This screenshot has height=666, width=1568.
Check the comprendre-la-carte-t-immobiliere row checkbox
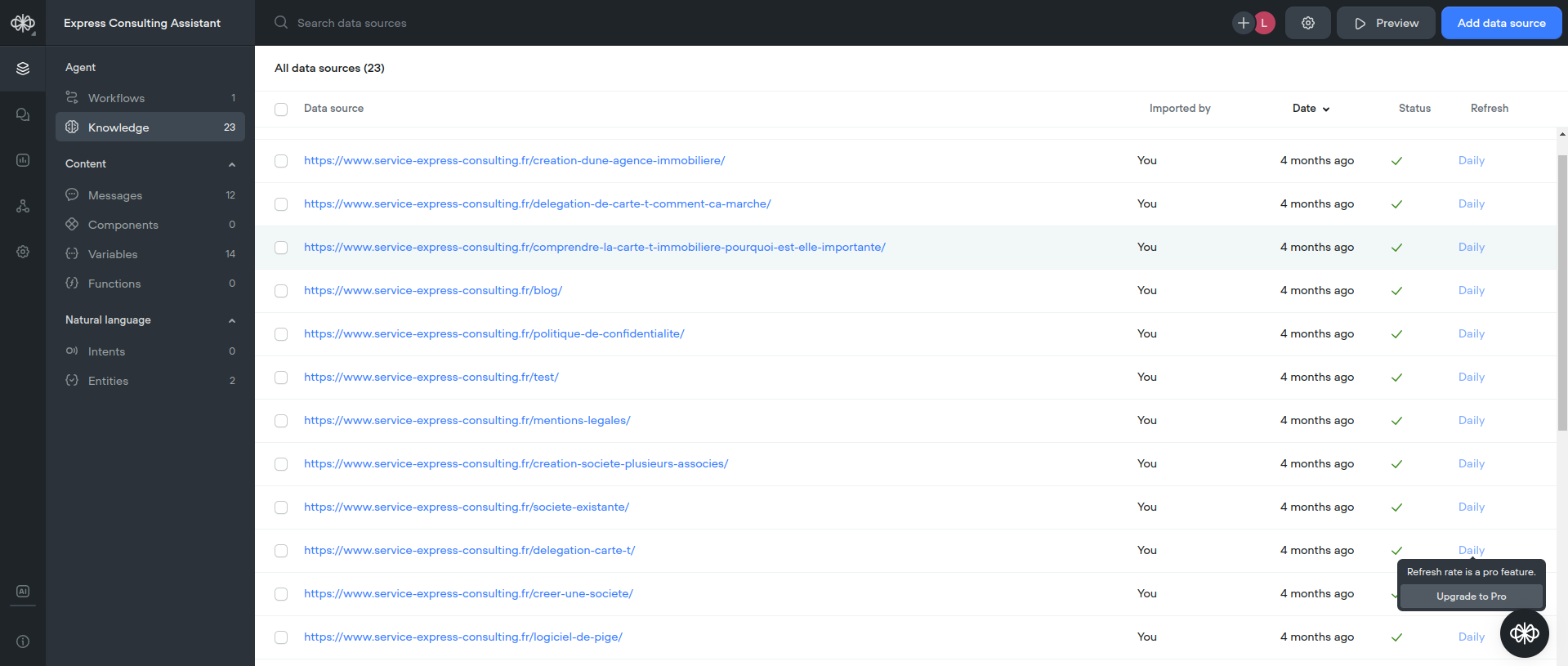281,248
